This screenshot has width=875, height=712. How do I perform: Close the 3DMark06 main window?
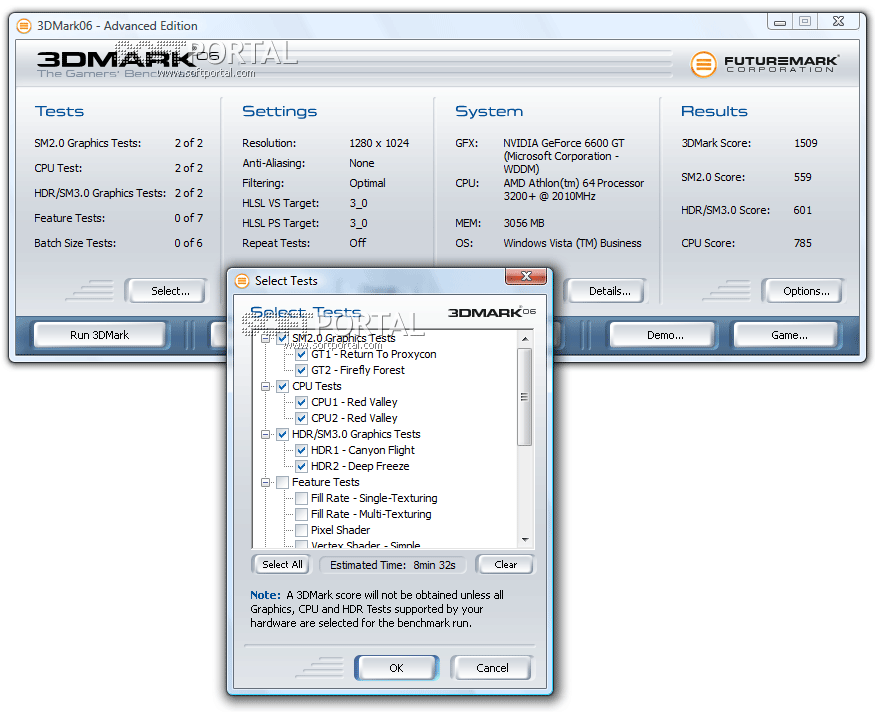coord(838,22)
